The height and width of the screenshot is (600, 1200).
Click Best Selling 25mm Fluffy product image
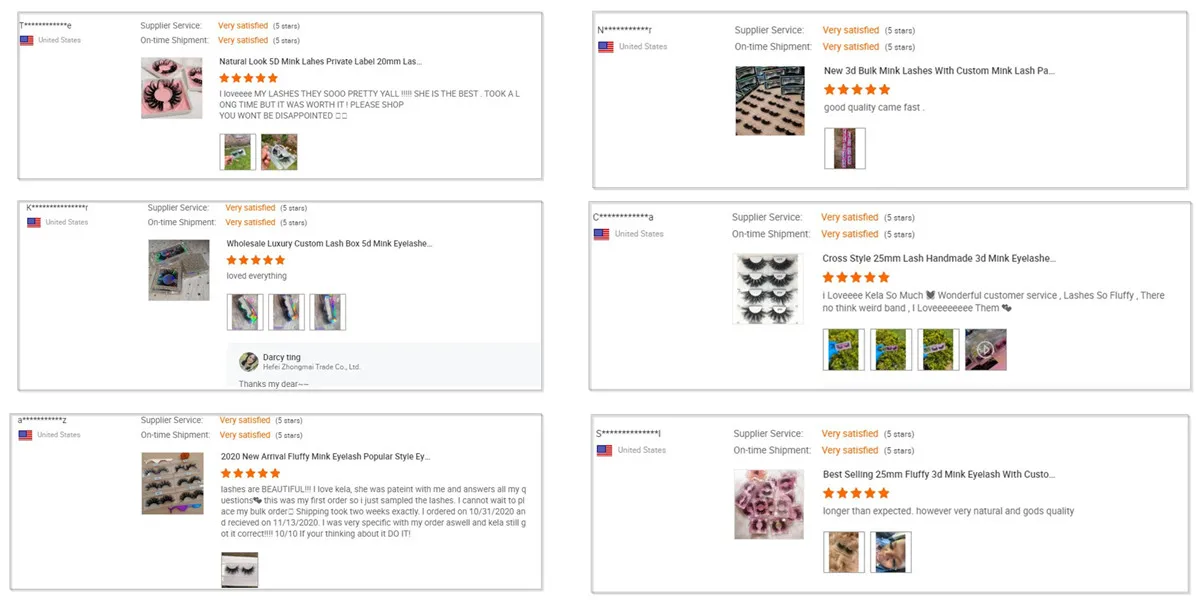click(x=769, y=504)
